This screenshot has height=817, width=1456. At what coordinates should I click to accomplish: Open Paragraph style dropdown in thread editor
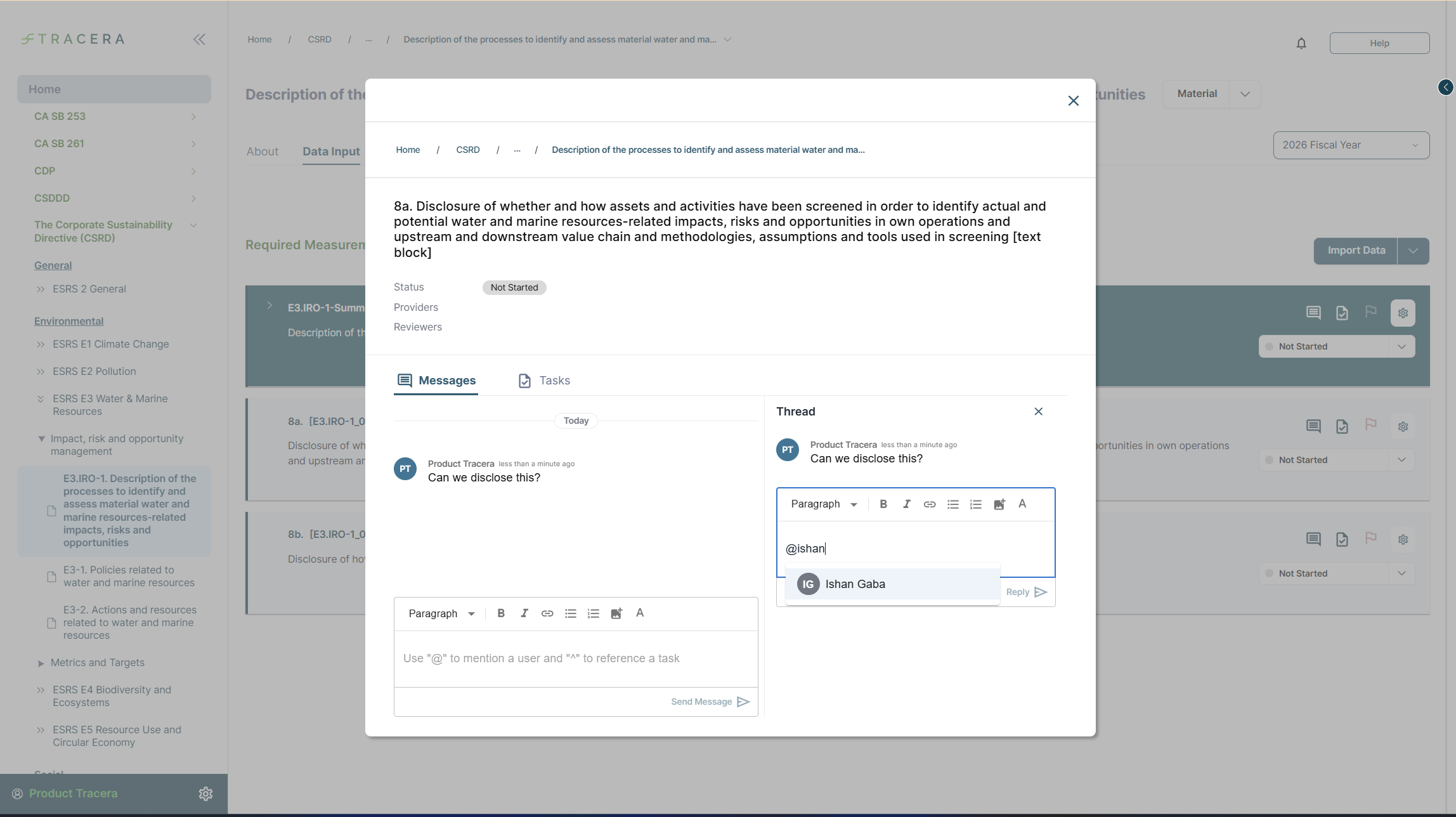pyautogui.click(x=823, y=504)
